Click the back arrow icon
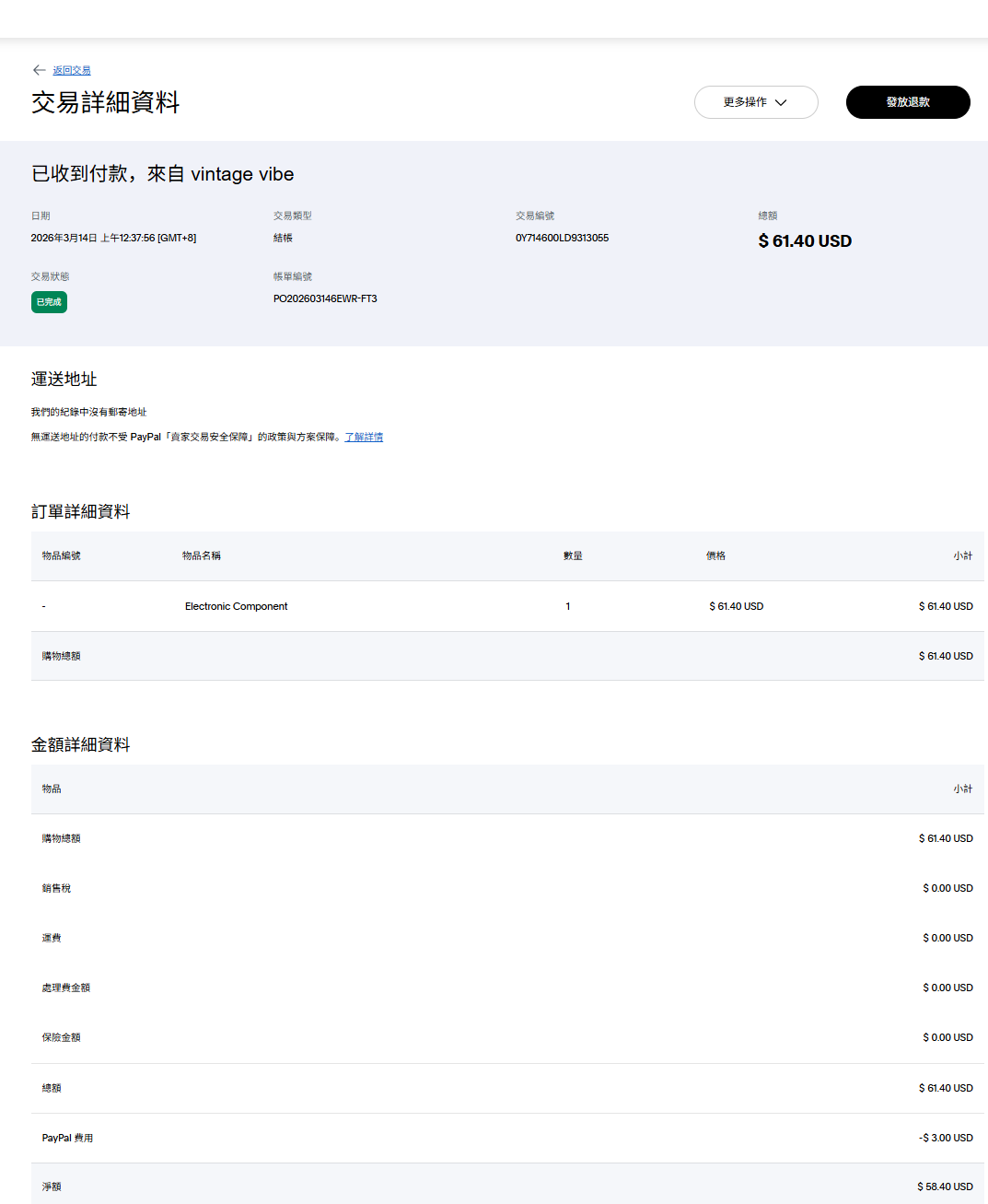Screen dimensions: 988x1204 coord(39,70)
